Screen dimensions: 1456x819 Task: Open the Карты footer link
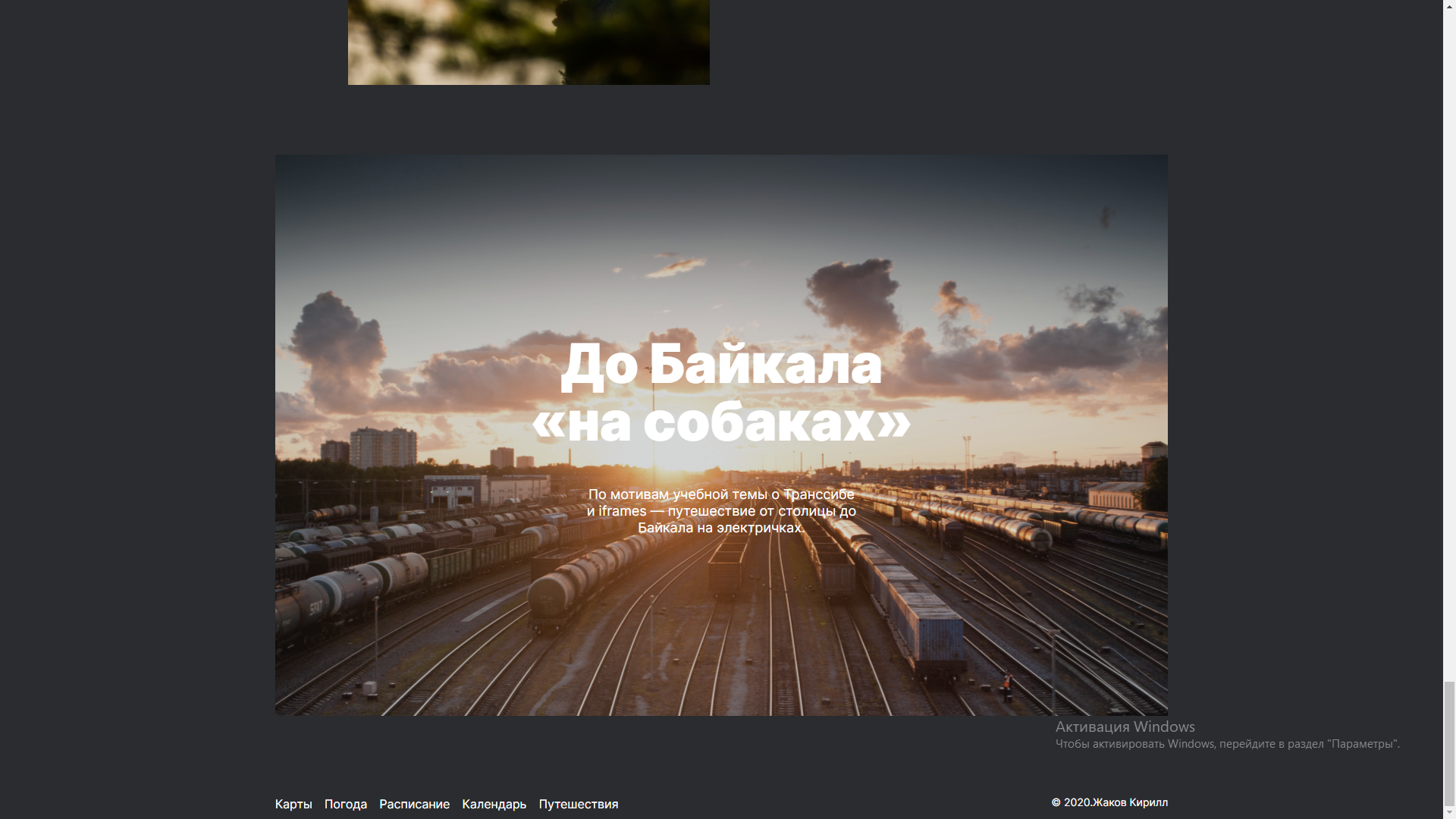293,804
